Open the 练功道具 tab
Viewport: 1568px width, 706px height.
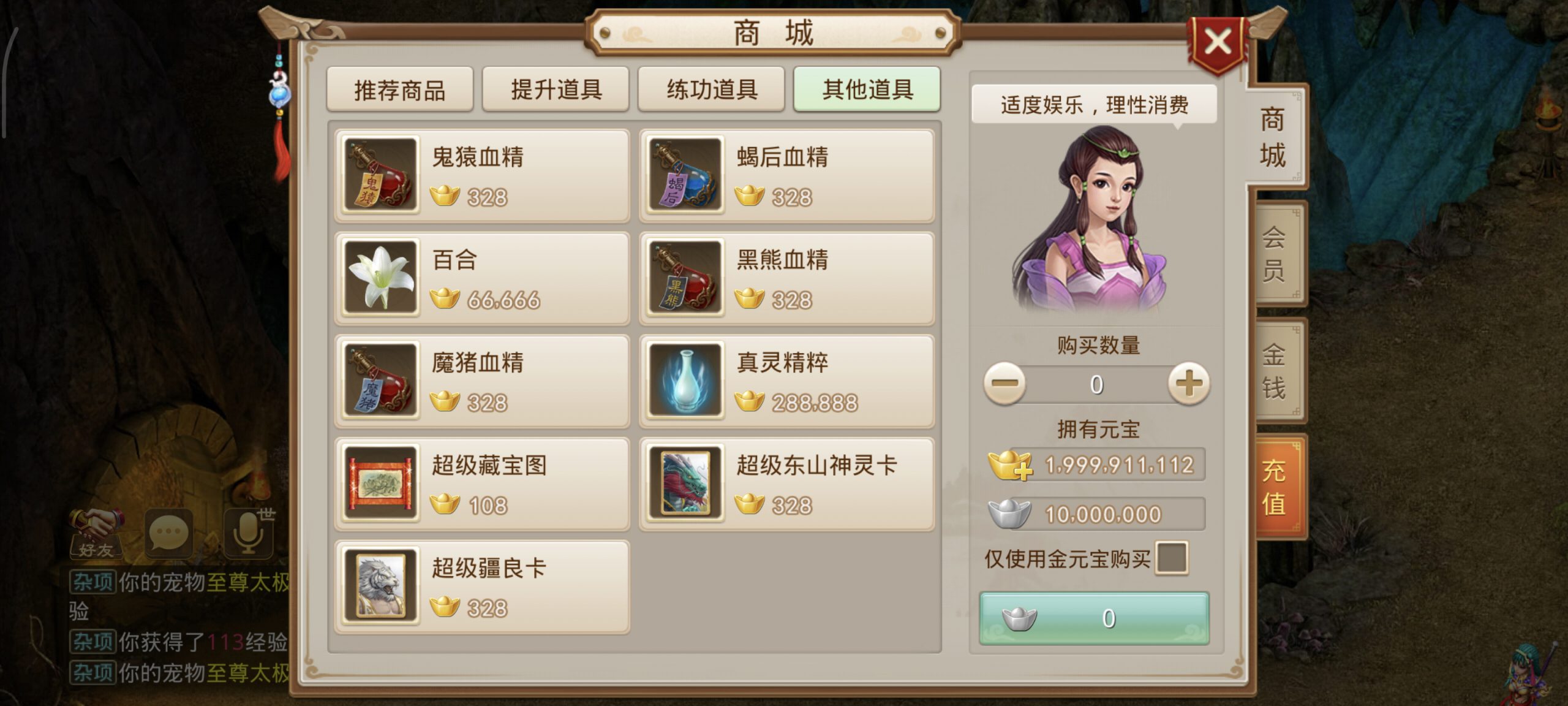711,89
